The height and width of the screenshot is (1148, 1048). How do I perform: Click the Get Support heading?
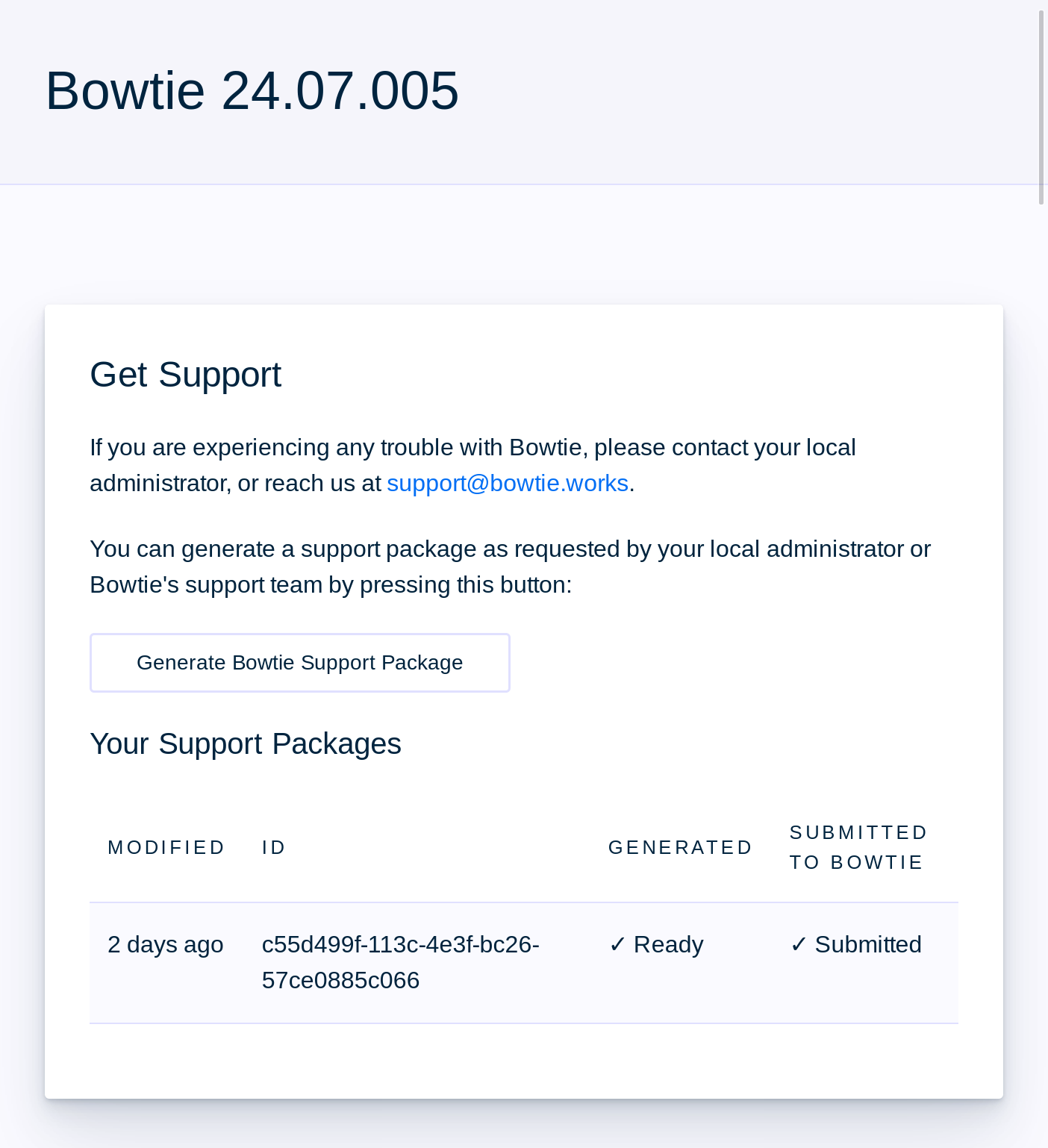[186, 375]
